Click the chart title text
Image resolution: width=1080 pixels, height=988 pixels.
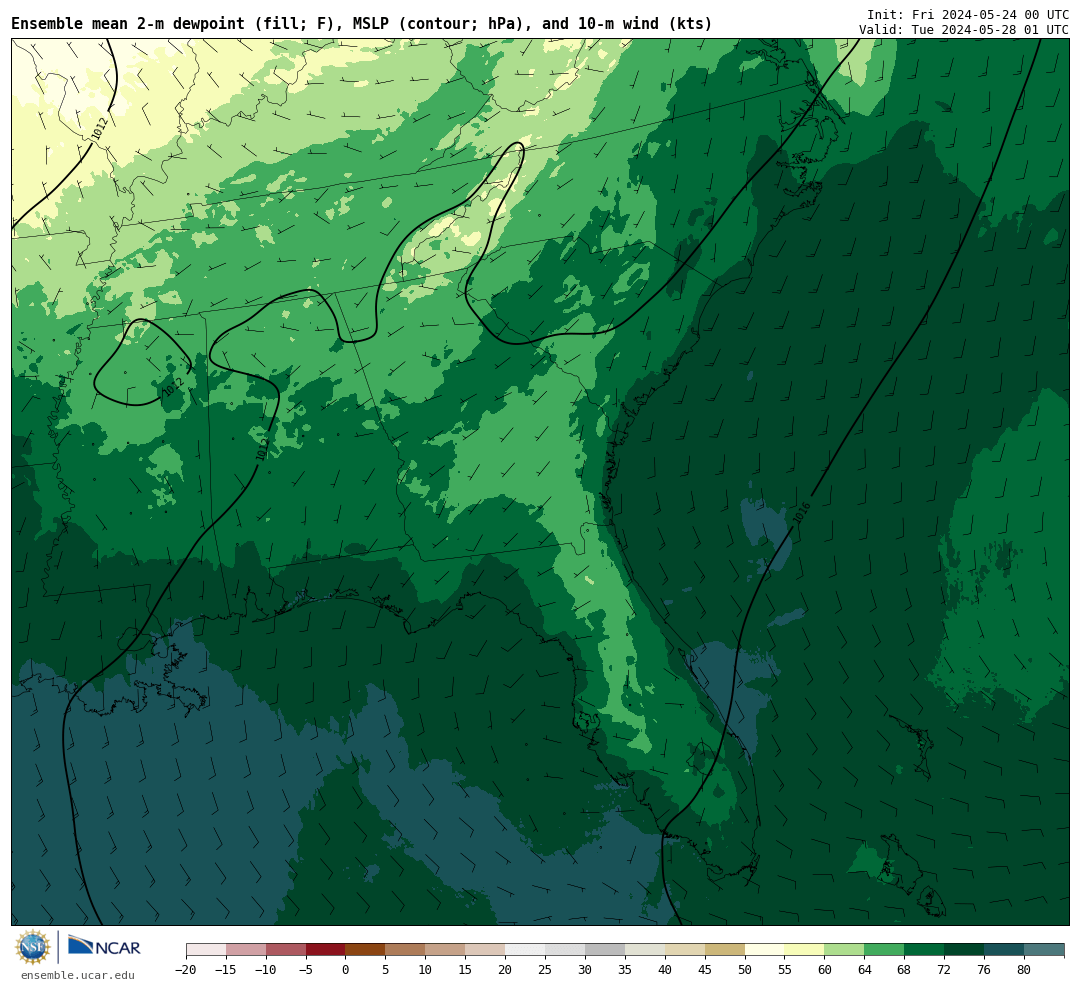point(362,23)
